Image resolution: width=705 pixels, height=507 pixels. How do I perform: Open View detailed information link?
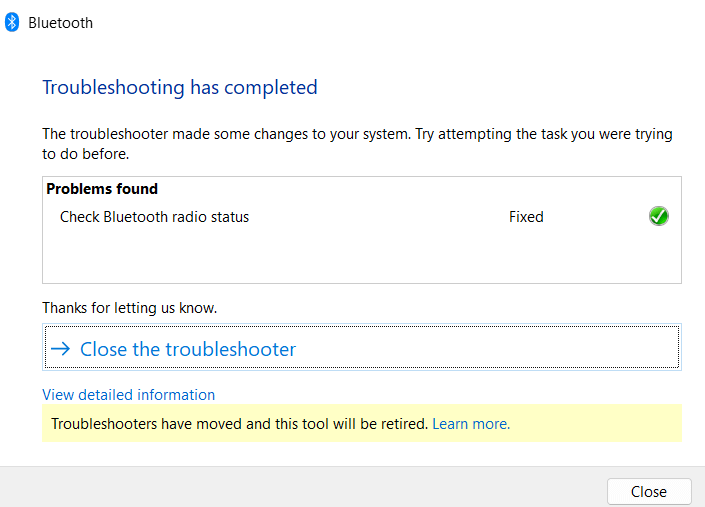tap(128, 395)
